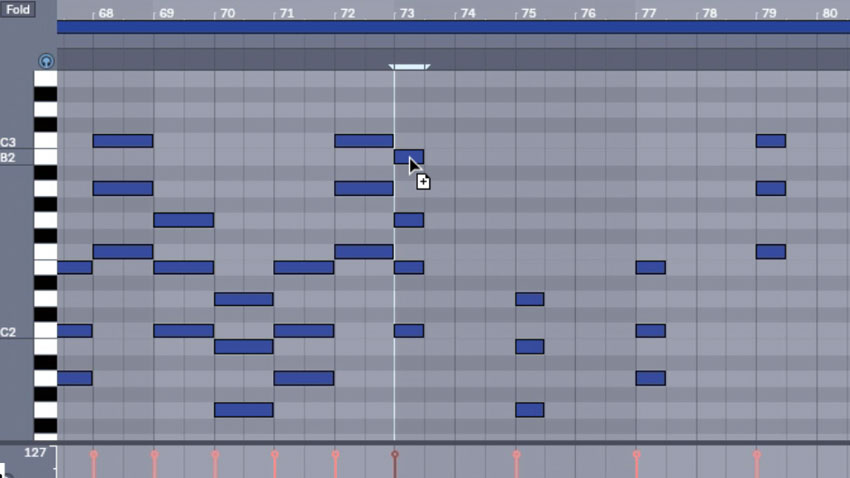Screen dimensions: 850x478
Task: Select the A2 note at bar 72
Action: click(x=364, y=189)
